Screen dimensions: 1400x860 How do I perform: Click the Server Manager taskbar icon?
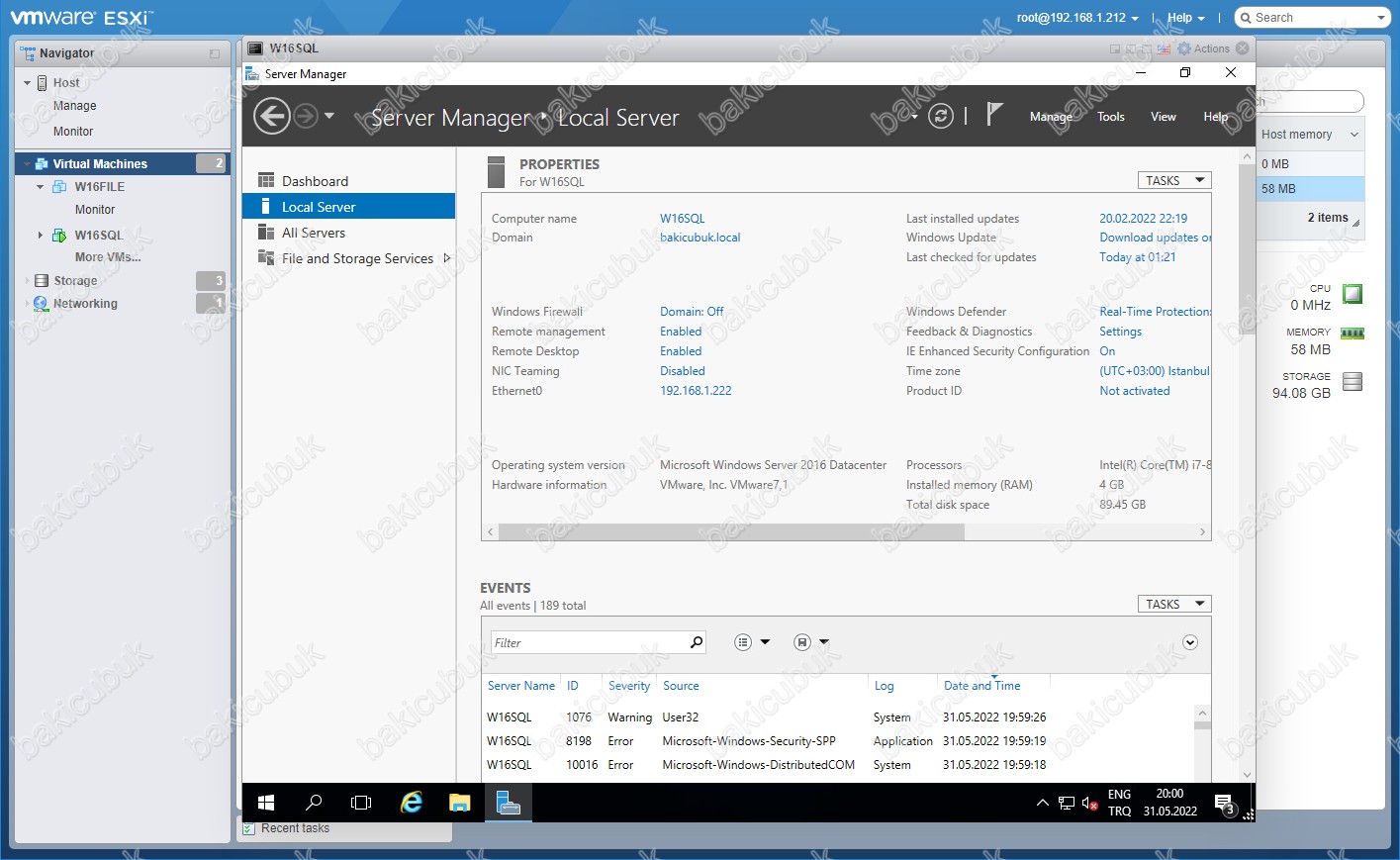tap(508, 803)
